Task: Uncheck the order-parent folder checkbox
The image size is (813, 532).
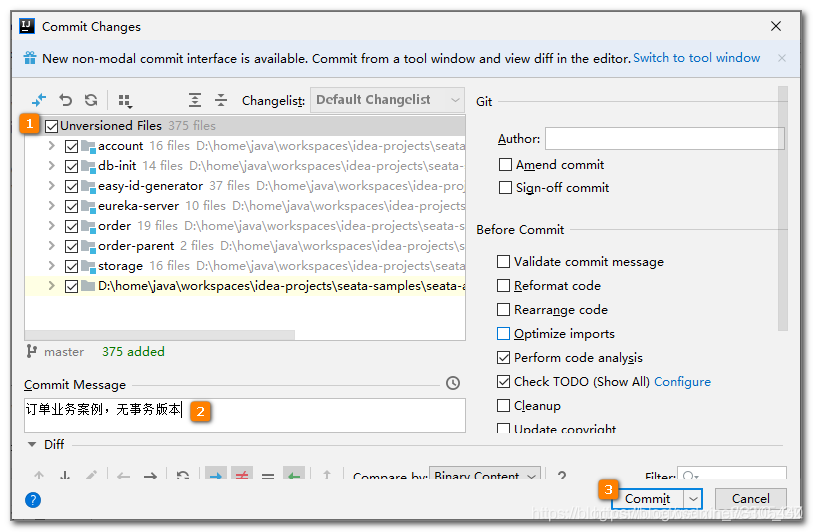Action: (x=72, y=246)
